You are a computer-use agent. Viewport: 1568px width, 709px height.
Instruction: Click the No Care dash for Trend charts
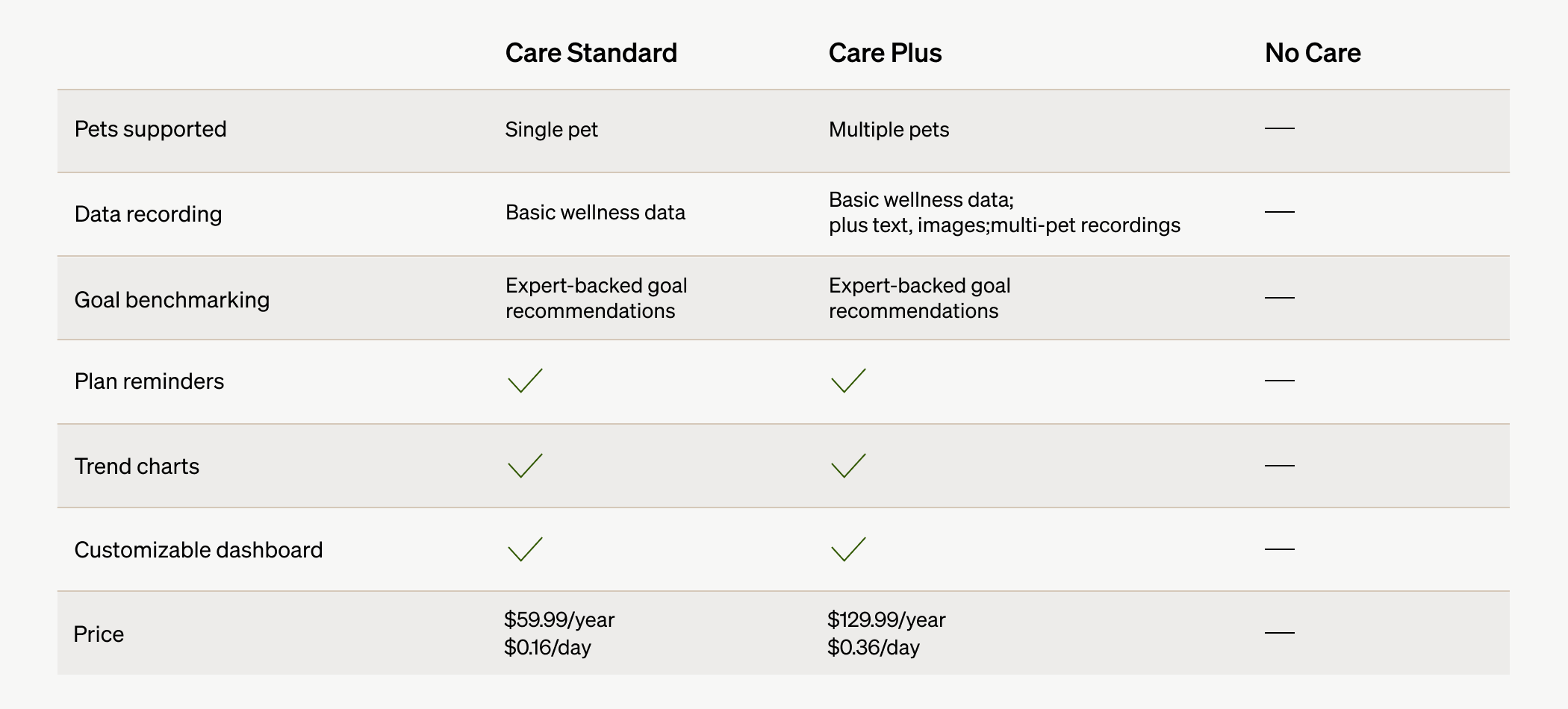coord(1279,466)
